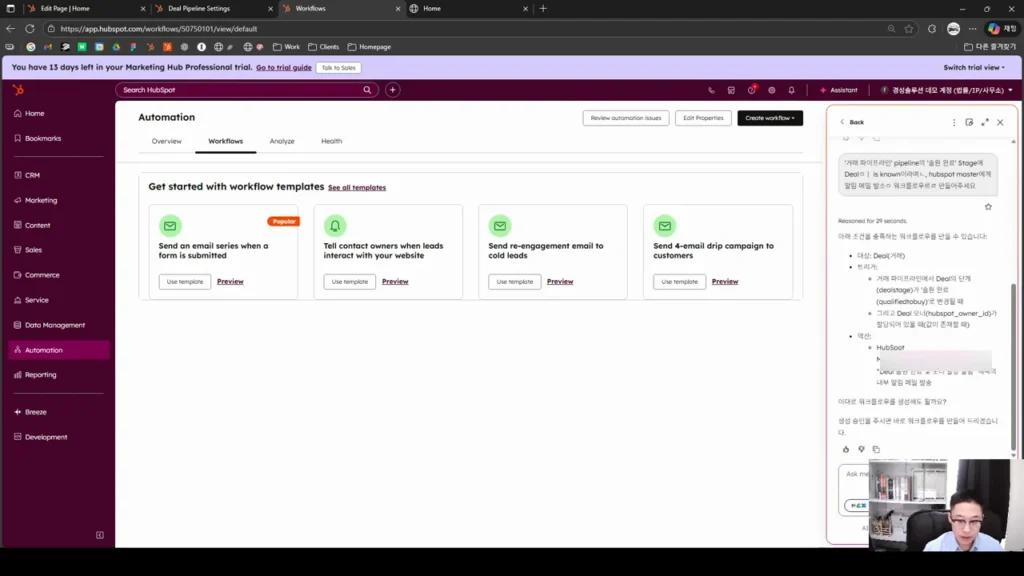This screenshot has height=576, width=1024.
Task: Click the Go to trial guide link
Action: (x=283, y=67)
